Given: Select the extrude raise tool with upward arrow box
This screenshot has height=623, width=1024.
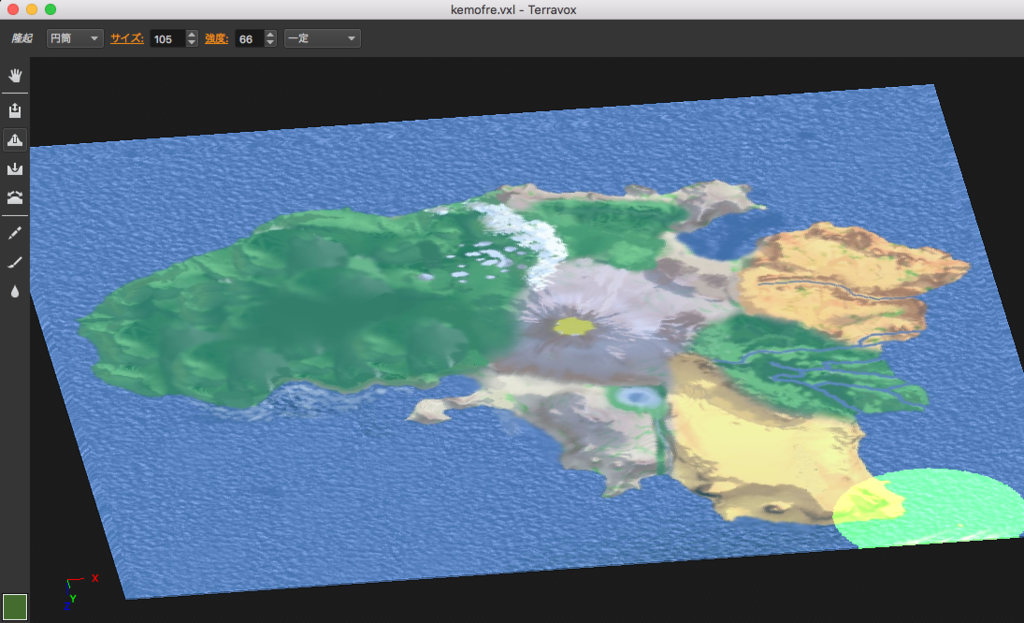Looking at the screenshot, I should click(15, 110).
